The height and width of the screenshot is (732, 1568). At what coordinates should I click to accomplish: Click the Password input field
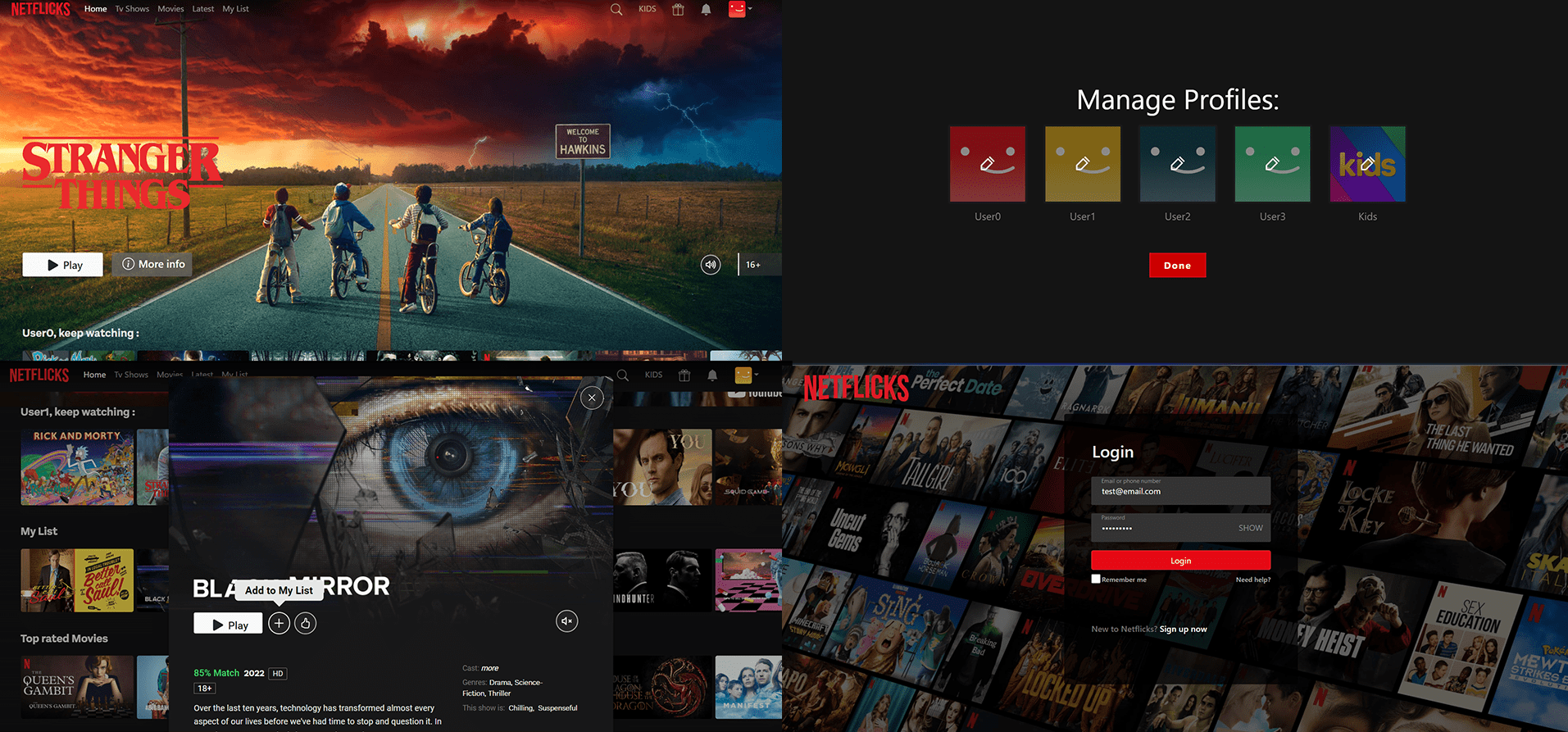tap(1180, 527)
